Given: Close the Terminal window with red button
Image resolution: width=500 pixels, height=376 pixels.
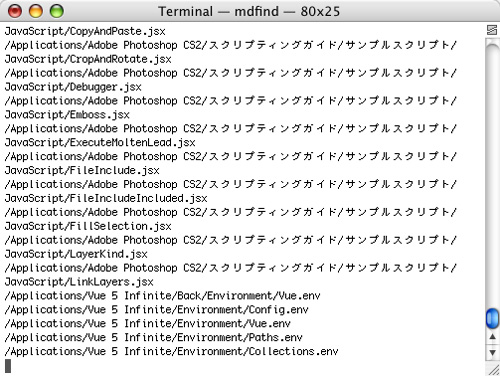Looking at the screenshot, I should pyautogui.click(x=15, y=11).
